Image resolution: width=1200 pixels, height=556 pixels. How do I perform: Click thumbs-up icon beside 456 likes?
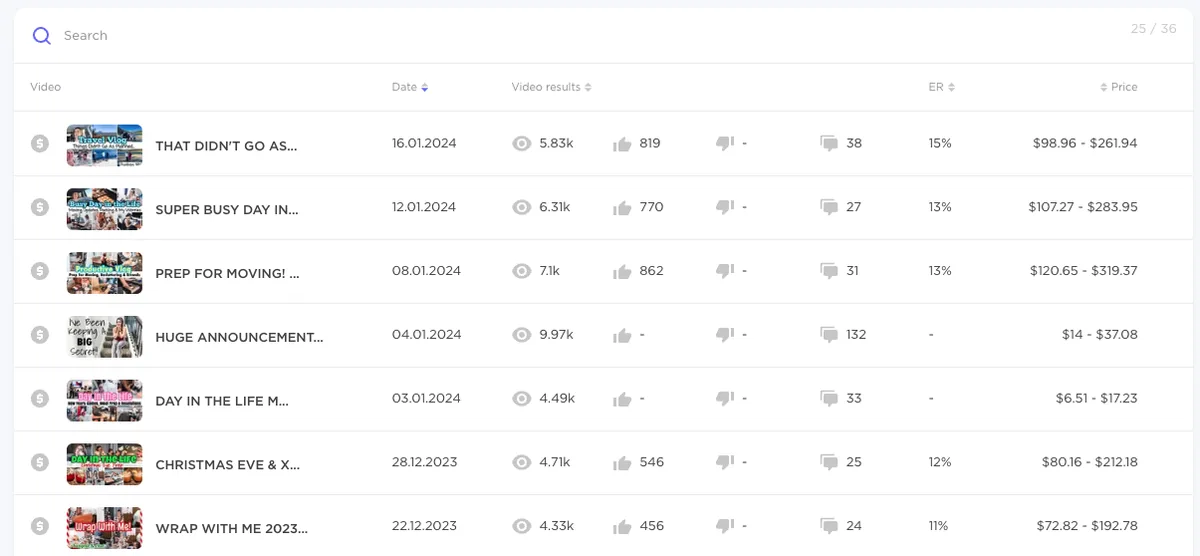pos(622,526)
